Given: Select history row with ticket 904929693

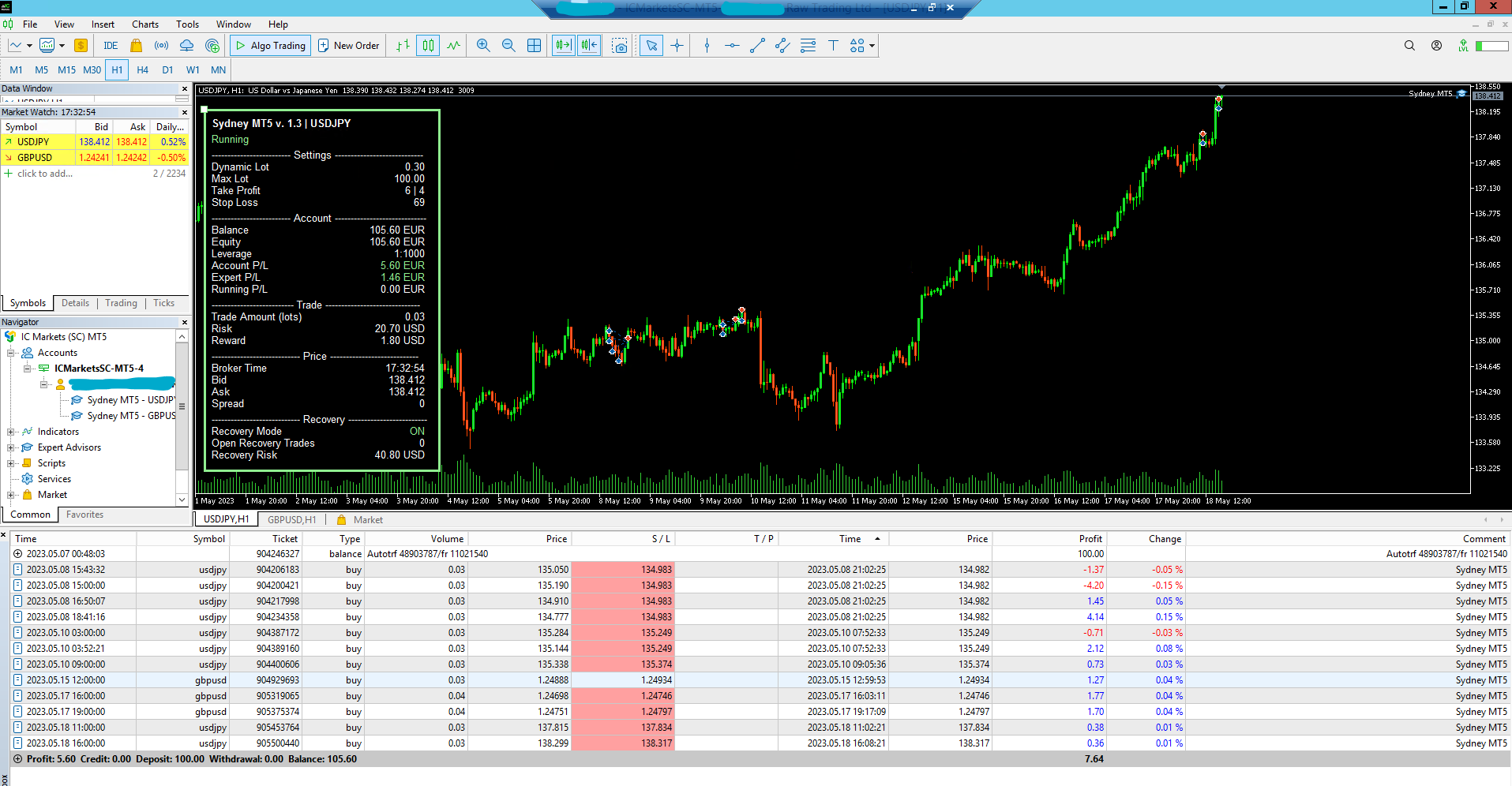Looking at the screenshot, I should [760, 680].
